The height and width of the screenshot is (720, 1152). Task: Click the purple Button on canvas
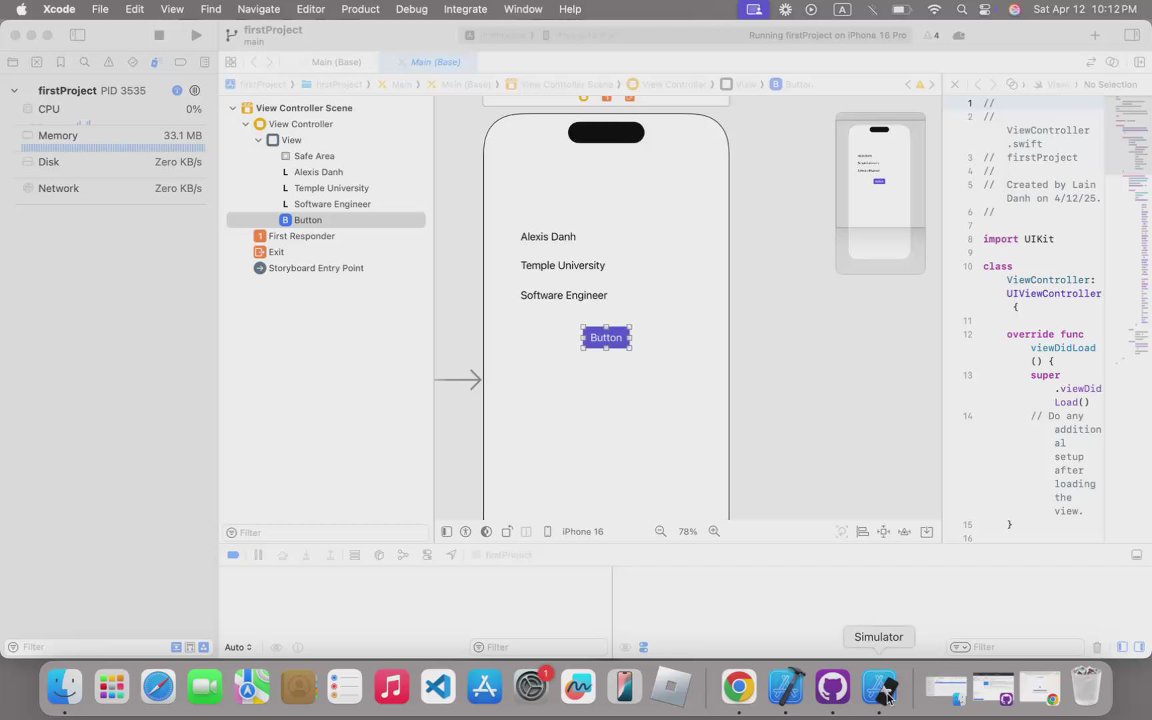pos(606,338)
